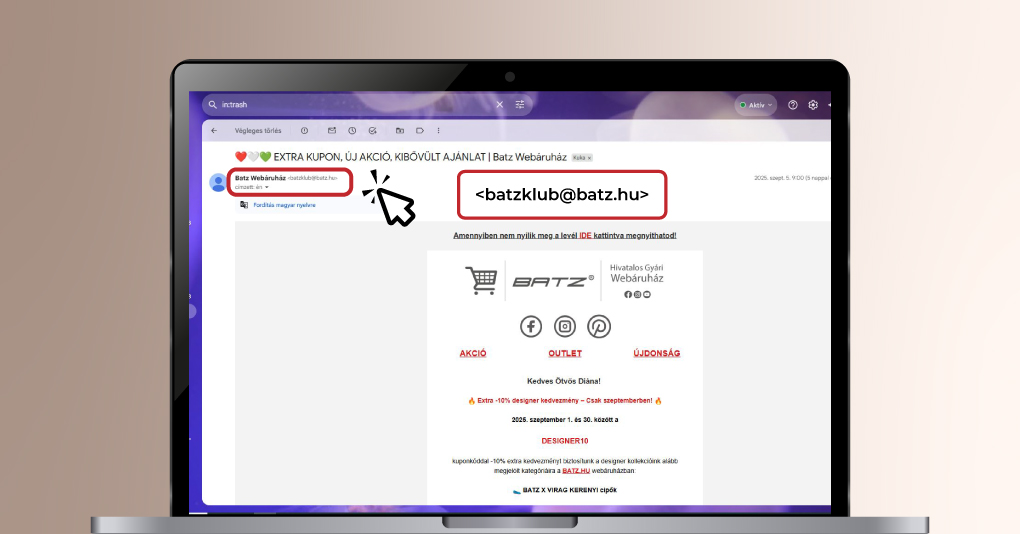Screen dimensions: 1020x534
Task: Clear the search with the X icon
Action: (500, 105)
